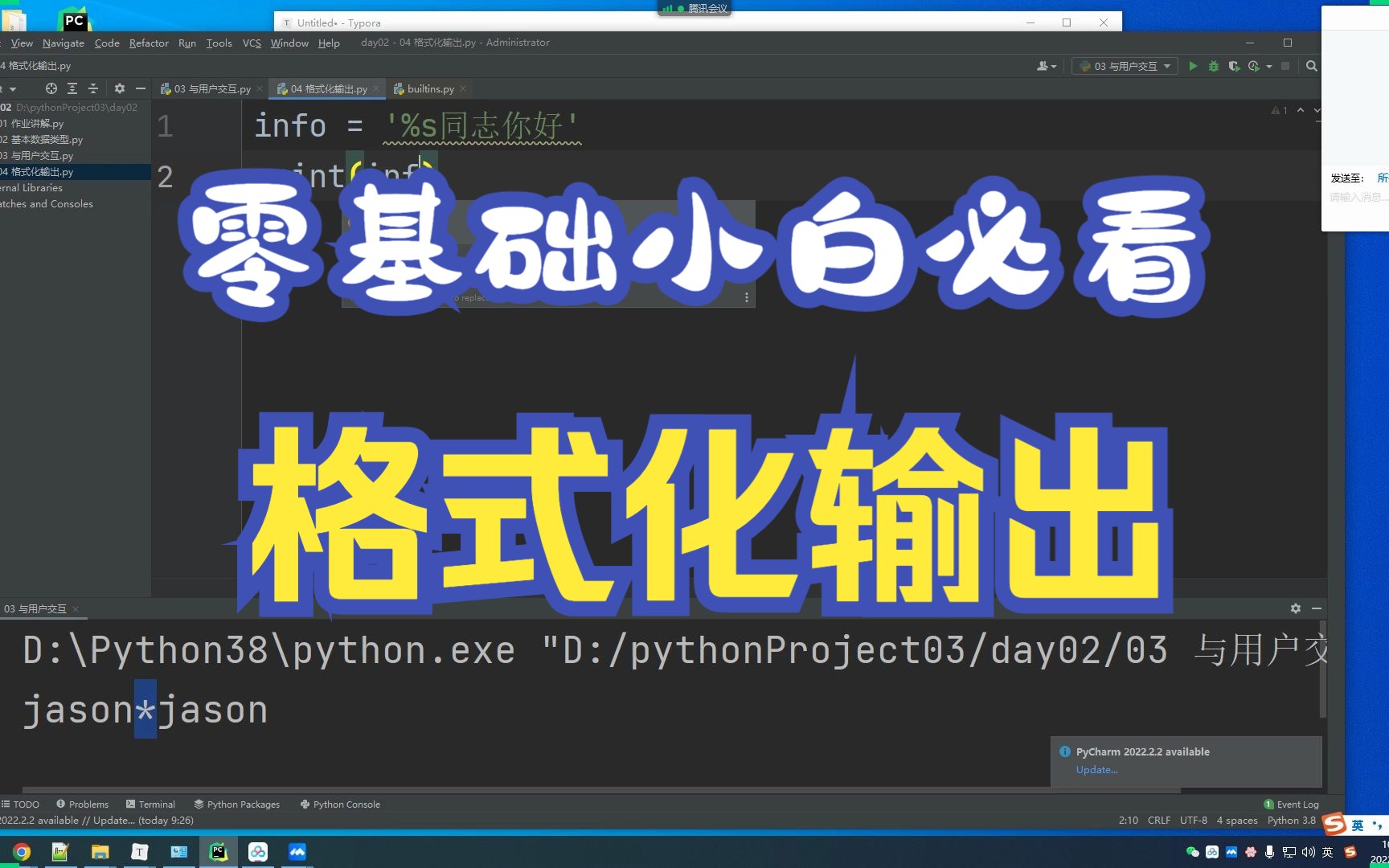Open the Navigate menu
The width and height of the screenshot is (1389, 868).
click(63, 43)
